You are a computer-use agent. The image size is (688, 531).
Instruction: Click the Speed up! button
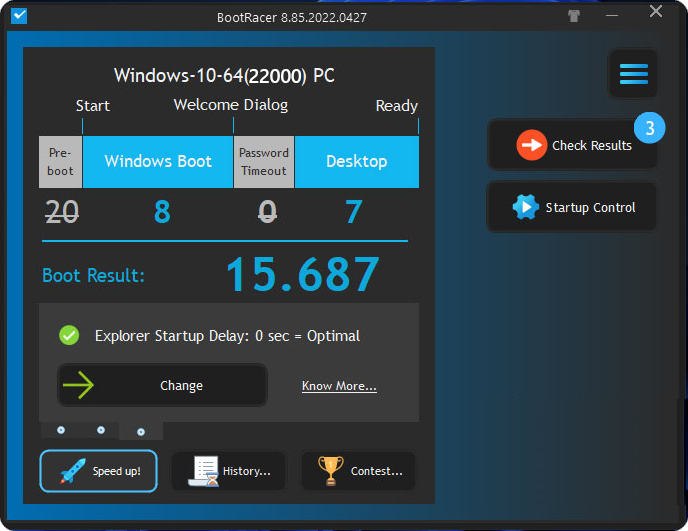98,471
